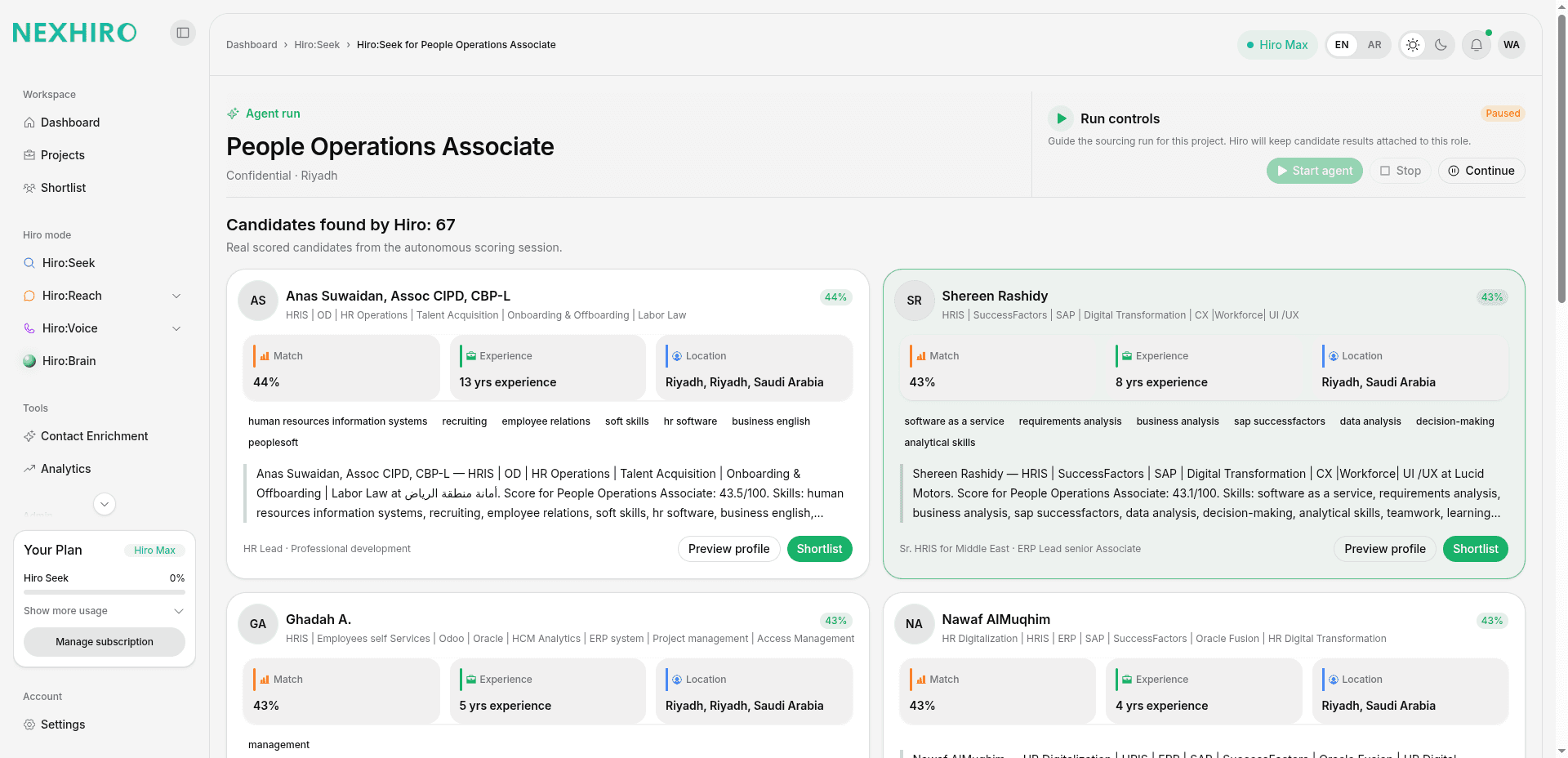The image size is (1568, 758).
Task: Click Location pin icon in Ghadah A. card
Action: [677, 680]
